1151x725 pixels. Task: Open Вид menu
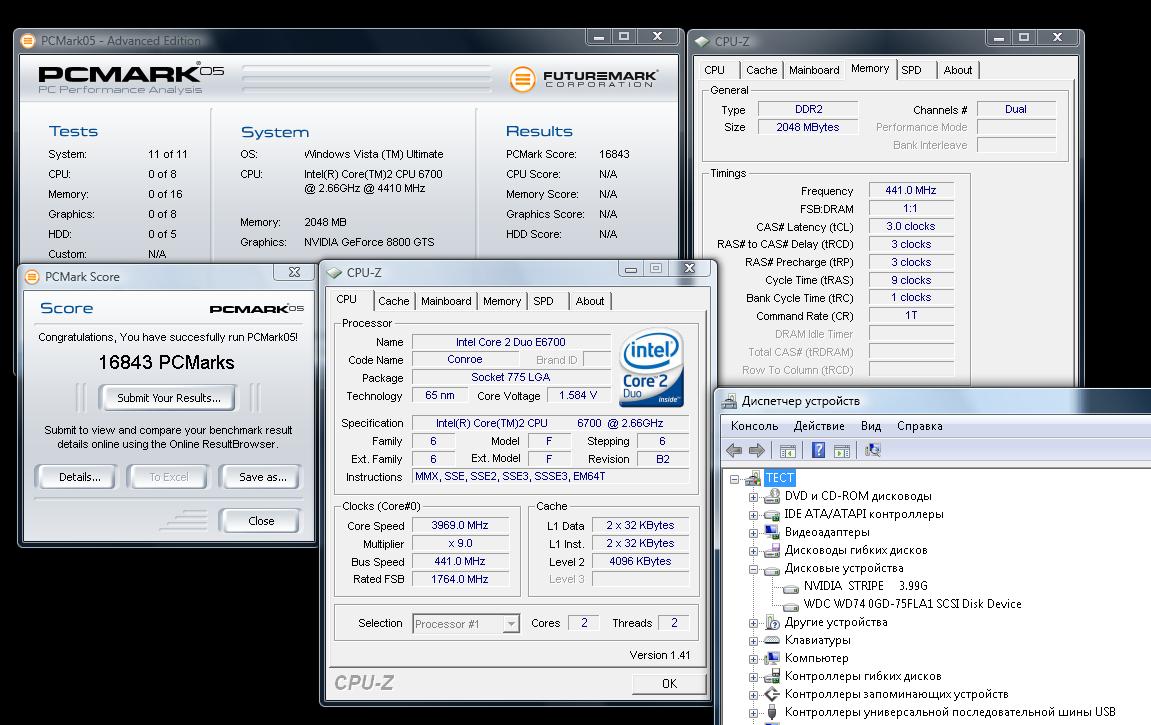871,426
